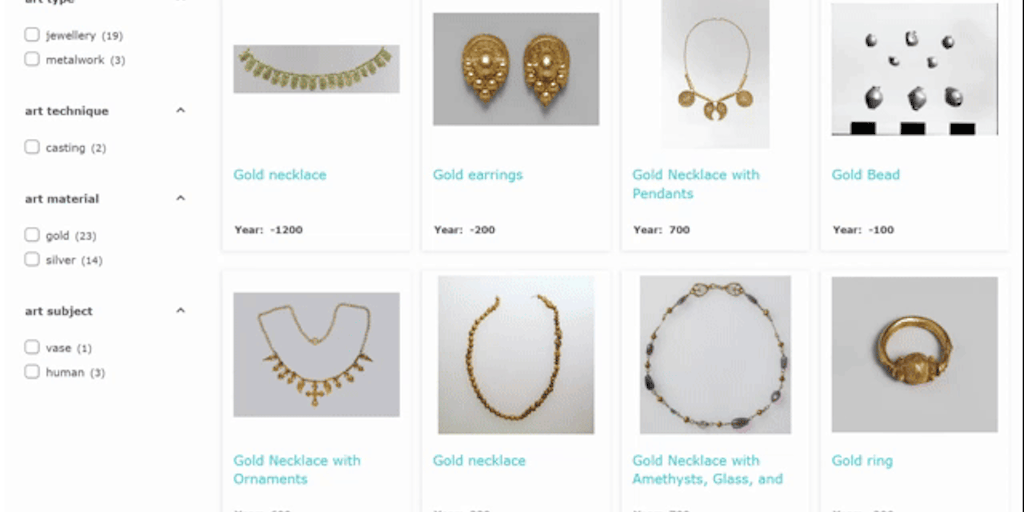View the gold earrings thumbnail image
The width and height of the screenshot is (1024, 512).
(516, 69)
